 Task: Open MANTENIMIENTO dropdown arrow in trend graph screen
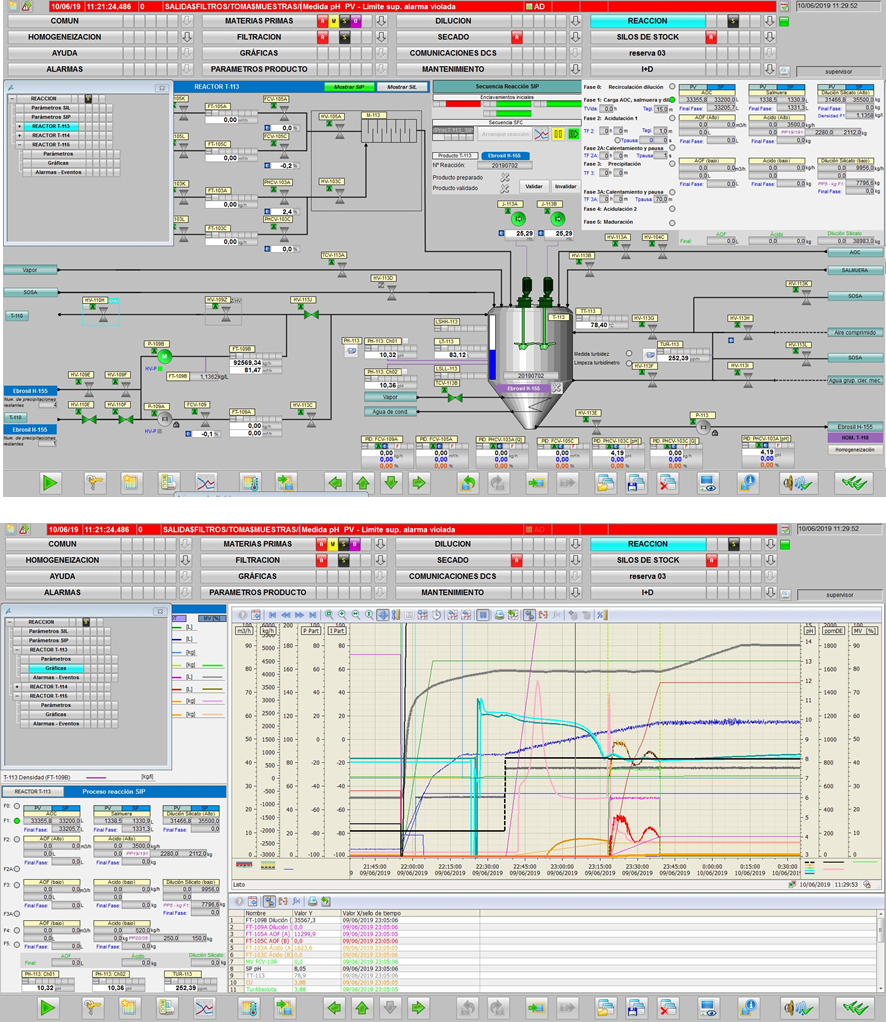click(576, 592)
